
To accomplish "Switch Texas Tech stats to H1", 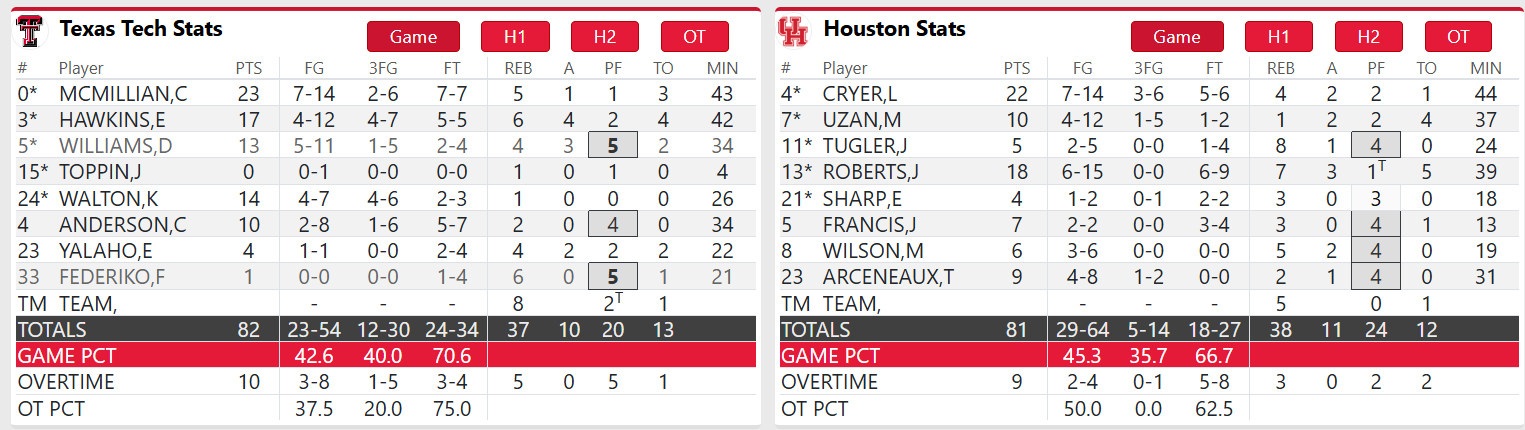I will 515,37.
